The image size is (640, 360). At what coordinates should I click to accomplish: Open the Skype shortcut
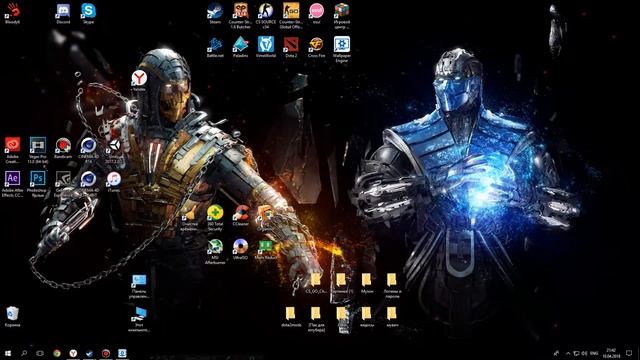[88, 13]
